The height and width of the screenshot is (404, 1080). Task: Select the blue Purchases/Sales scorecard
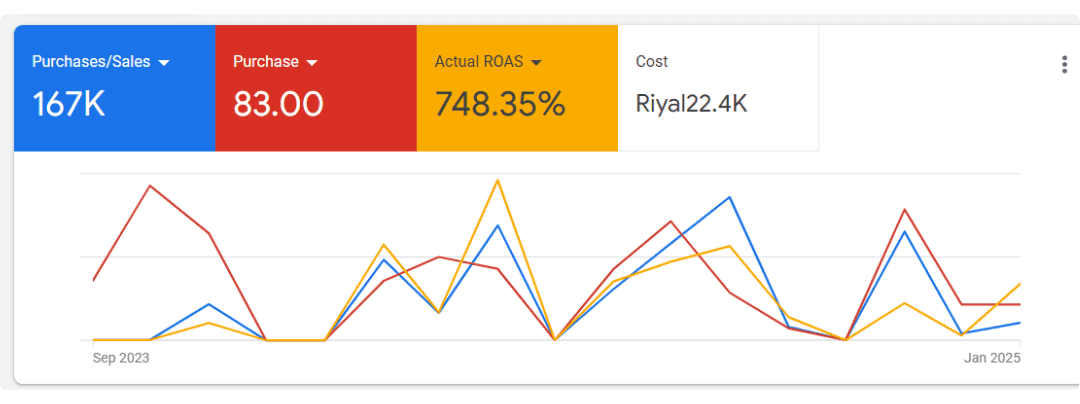tap(114, 88)
